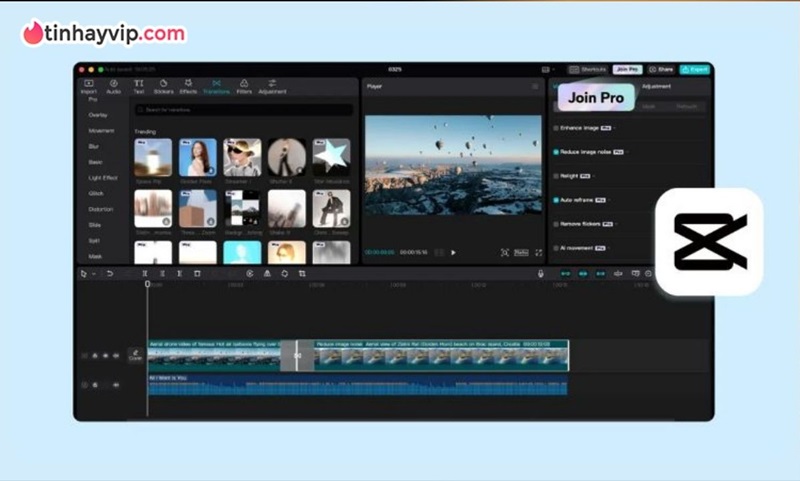Enable the Remove flickers checkbox
800x481 pixels.
[x=556, y=224]
